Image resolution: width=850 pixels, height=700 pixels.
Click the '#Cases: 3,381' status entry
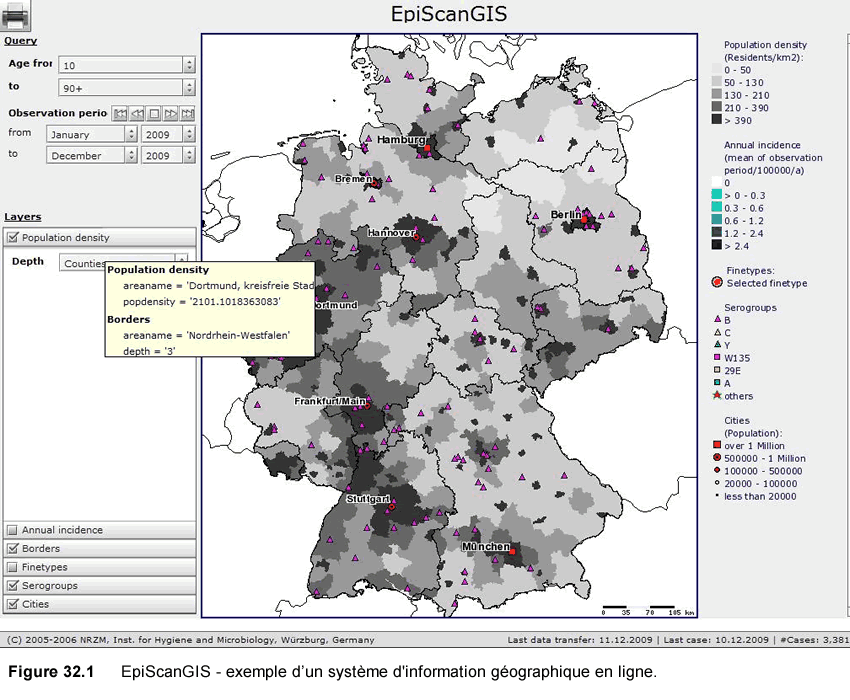coord(815,640)
